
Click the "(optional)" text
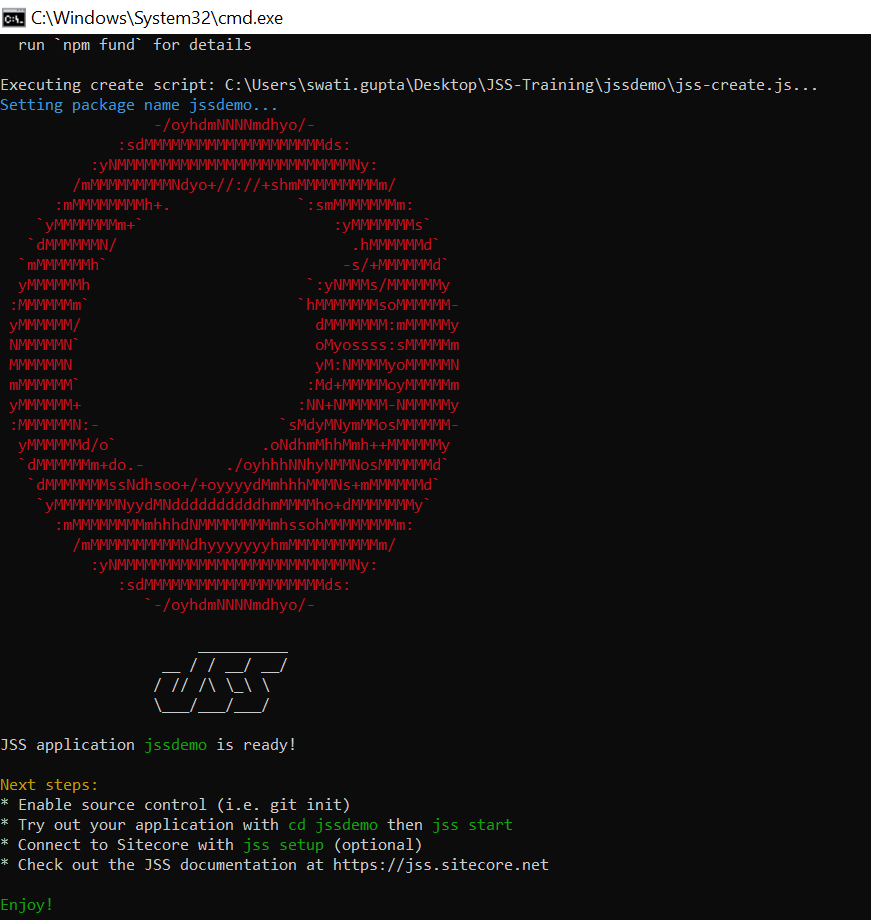point(377,845)
